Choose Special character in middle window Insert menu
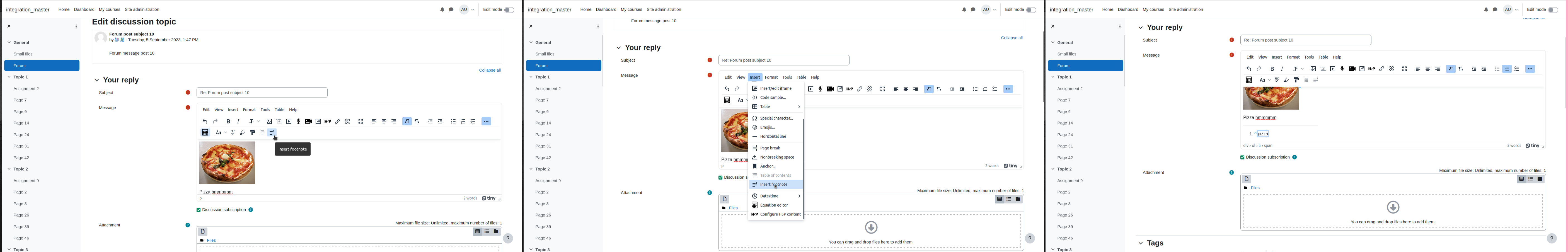This screenshot has width=1568, height=252. pyautogui.click(x=776, y=119)
